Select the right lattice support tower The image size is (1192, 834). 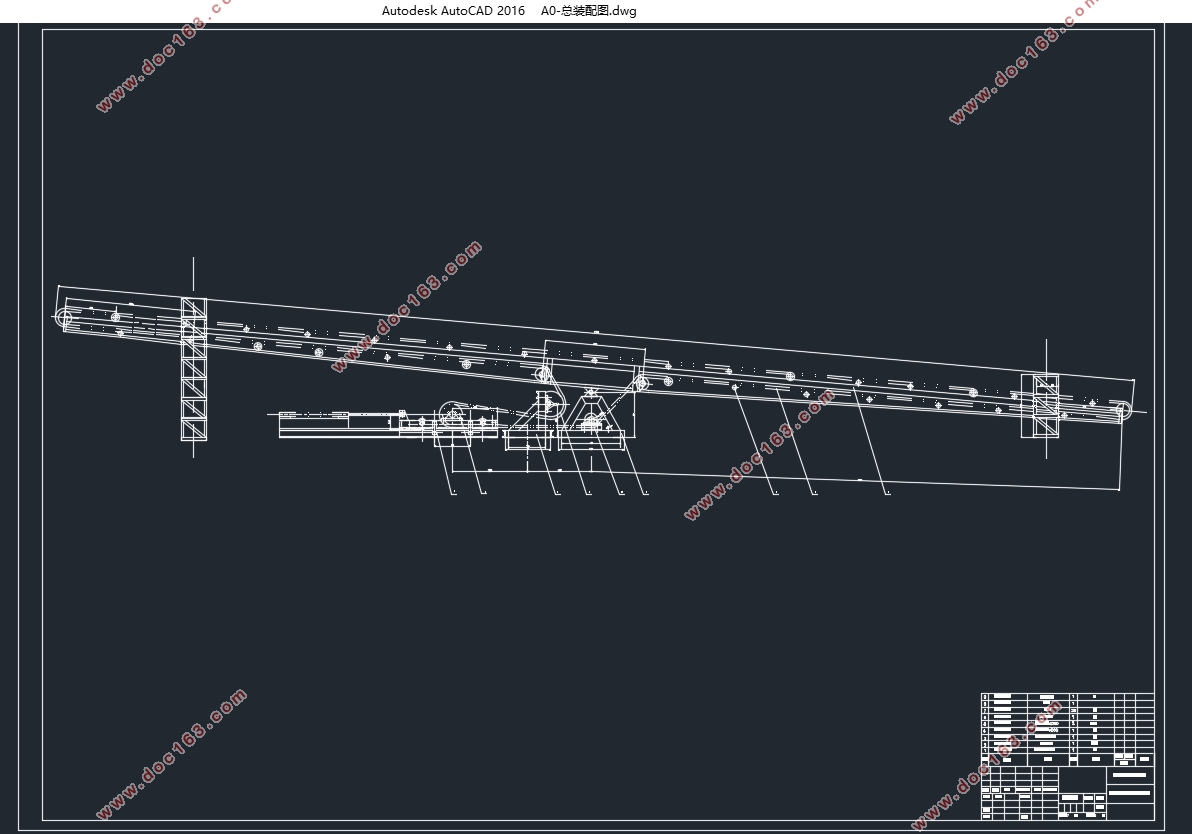[x=1039, y=405]
